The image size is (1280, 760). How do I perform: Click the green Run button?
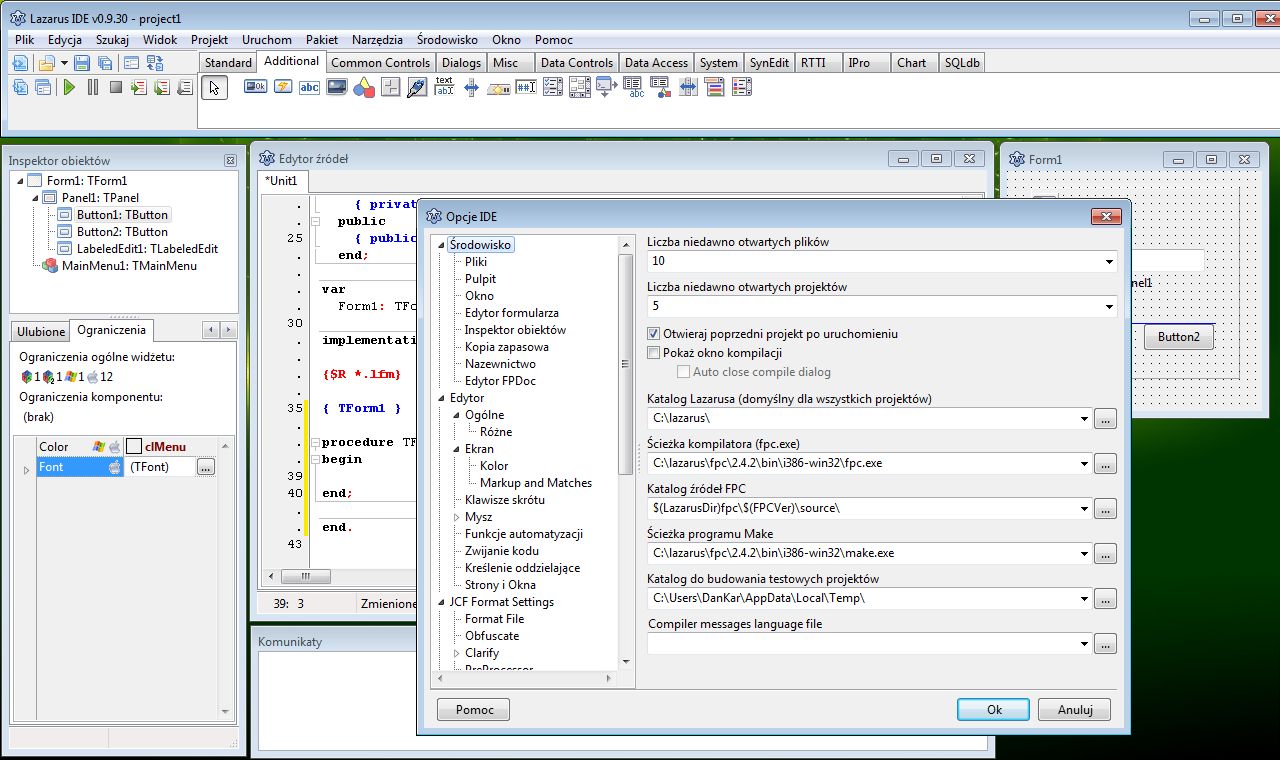[69, 87]
